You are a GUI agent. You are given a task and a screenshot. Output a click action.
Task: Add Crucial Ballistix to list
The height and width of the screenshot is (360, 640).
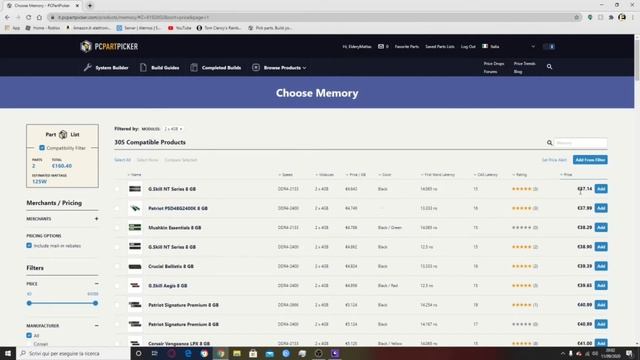click(601, 266)
